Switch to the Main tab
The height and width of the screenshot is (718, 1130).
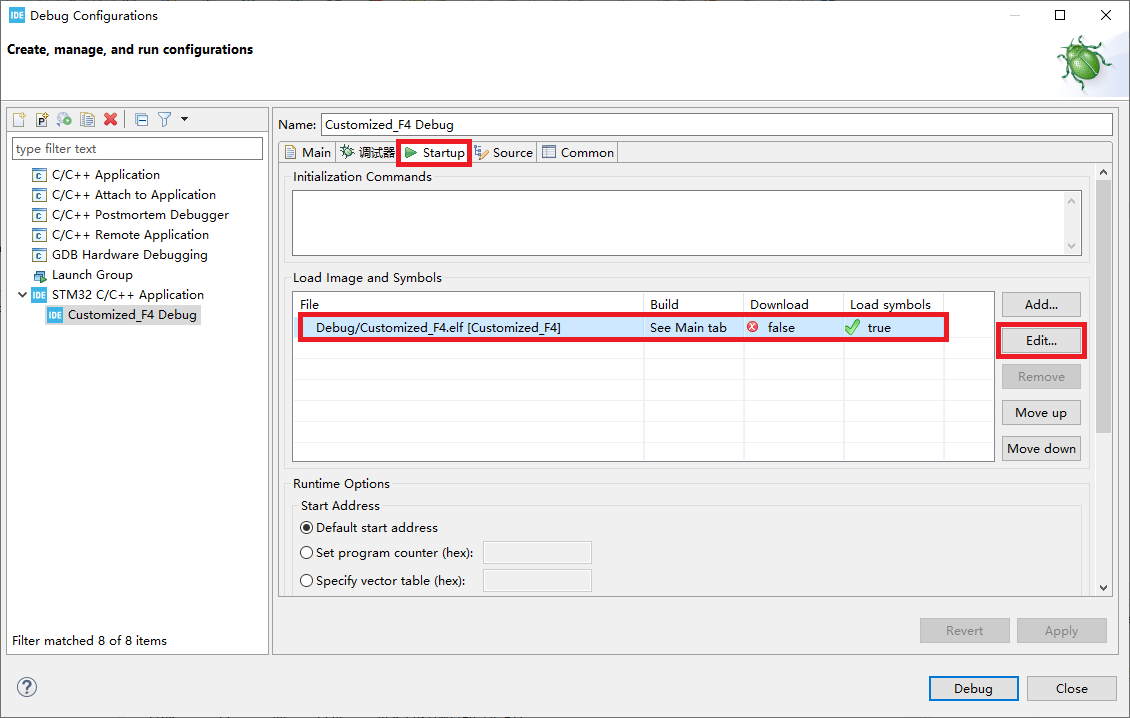[x=307, y=152]
